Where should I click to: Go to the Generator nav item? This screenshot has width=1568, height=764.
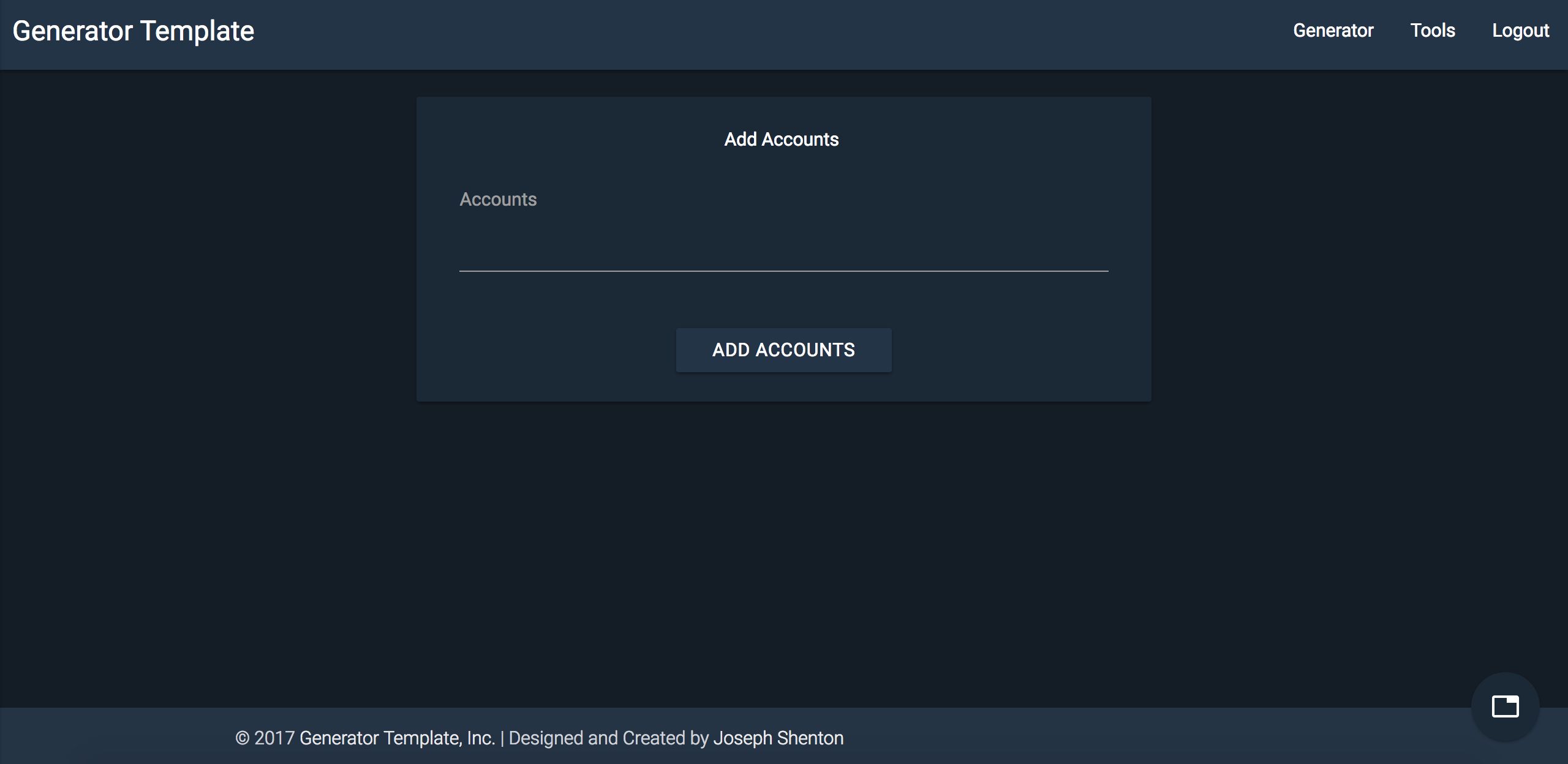coord(1333,31)
